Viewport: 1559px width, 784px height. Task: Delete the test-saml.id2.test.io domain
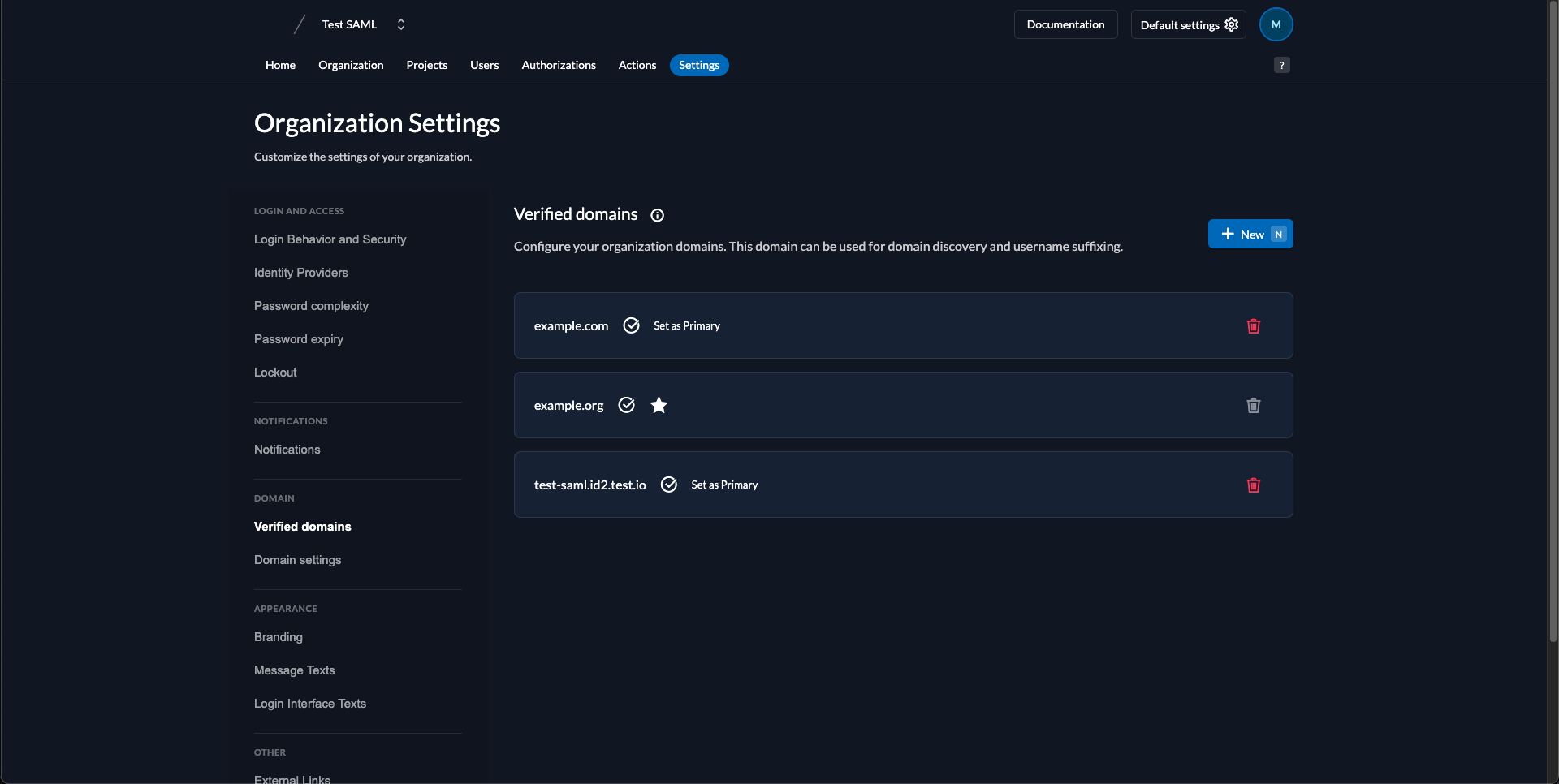tap(1253, 485)
